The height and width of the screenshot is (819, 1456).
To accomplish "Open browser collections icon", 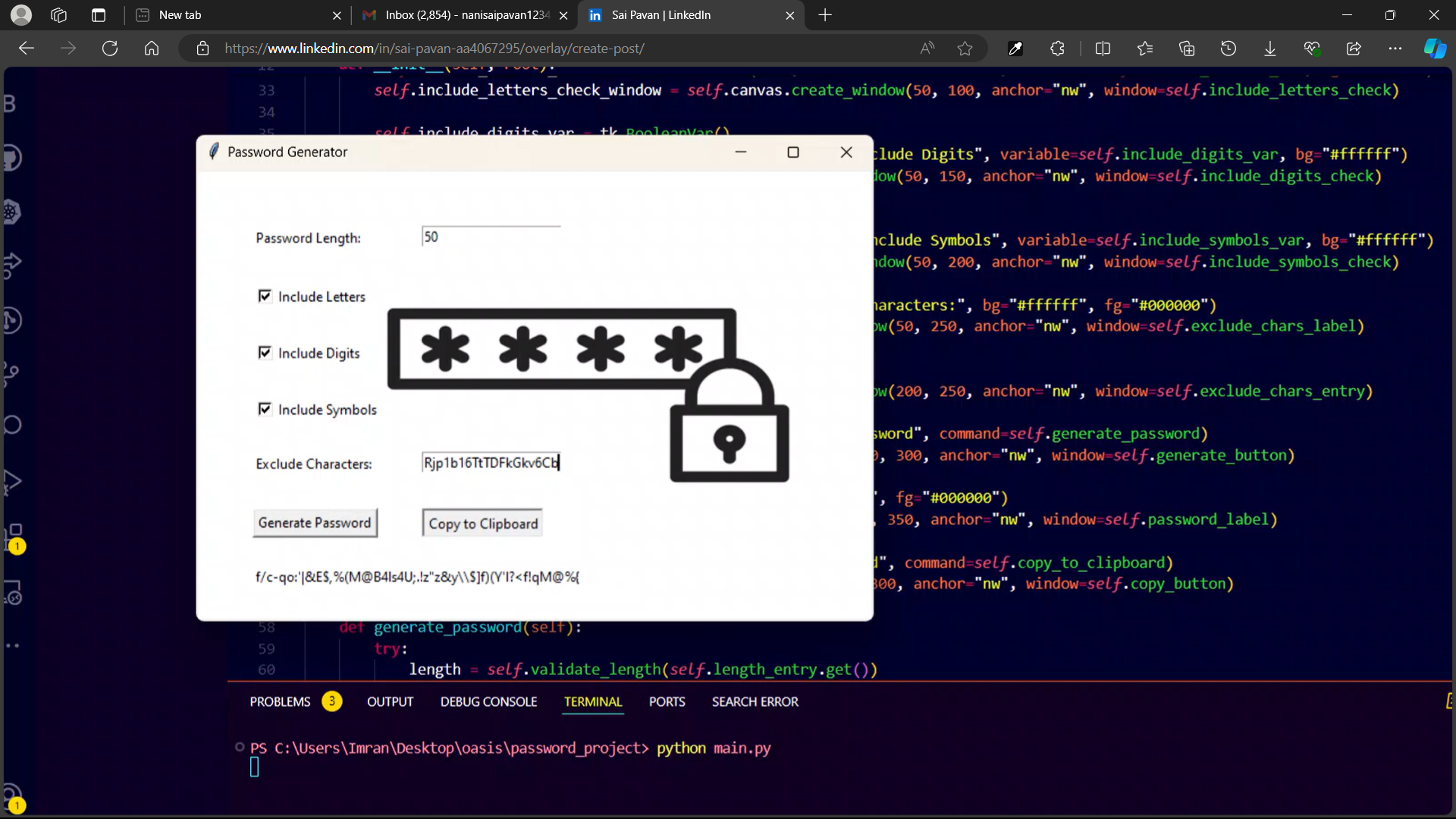I will coord(1187,49).
